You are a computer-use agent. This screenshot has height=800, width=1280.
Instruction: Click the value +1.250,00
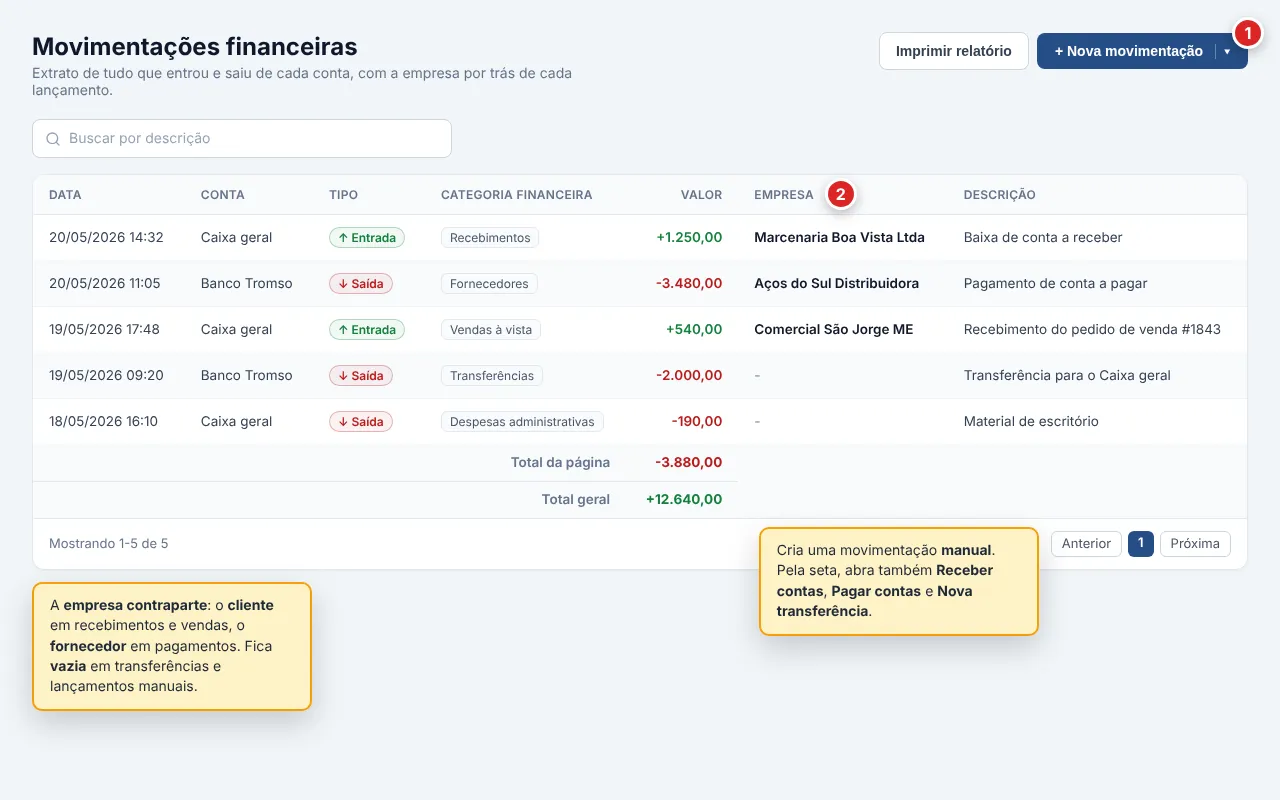point(689,238)
